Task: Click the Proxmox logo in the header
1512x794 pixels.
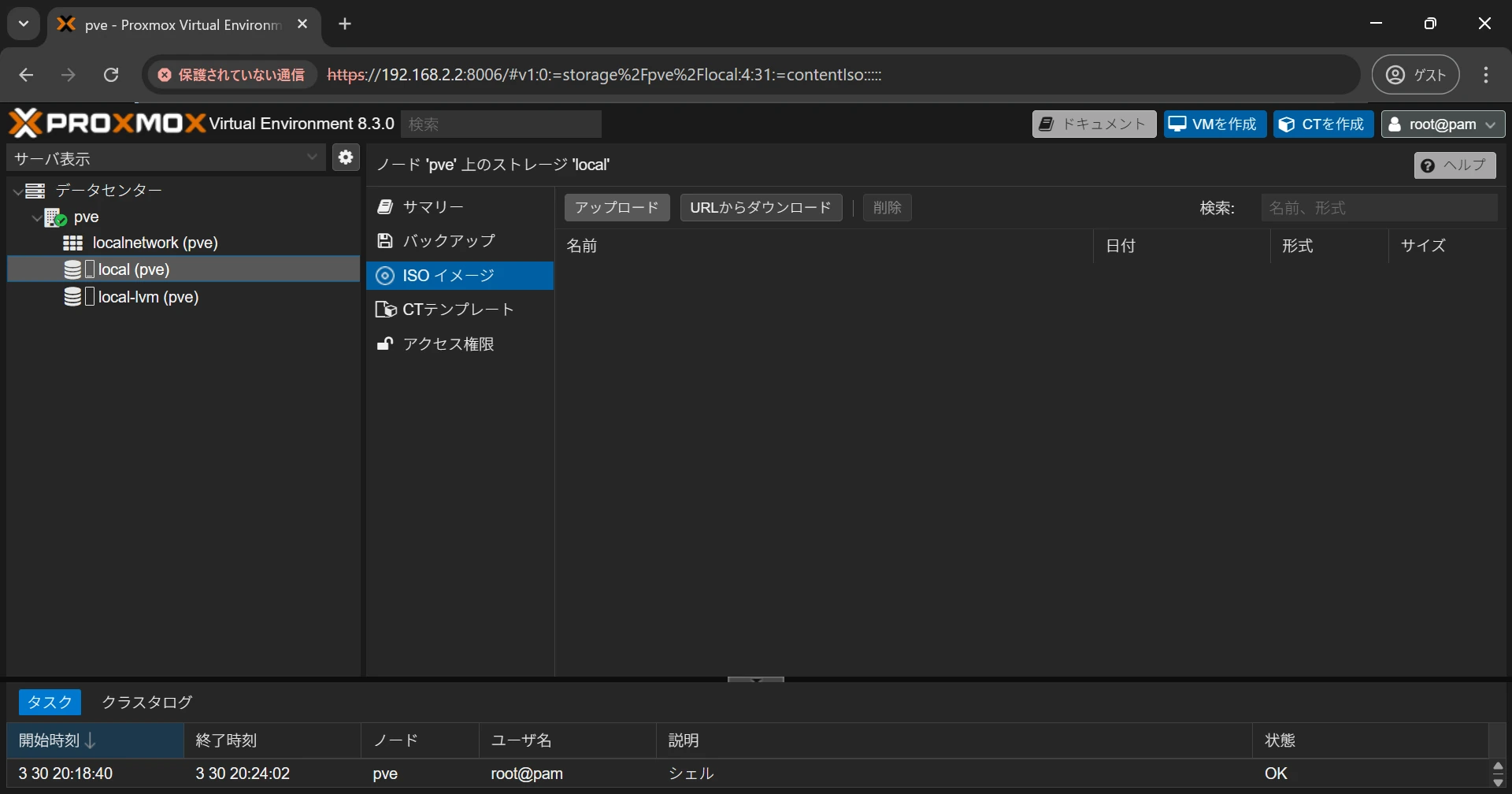Action: pos(108,124)
